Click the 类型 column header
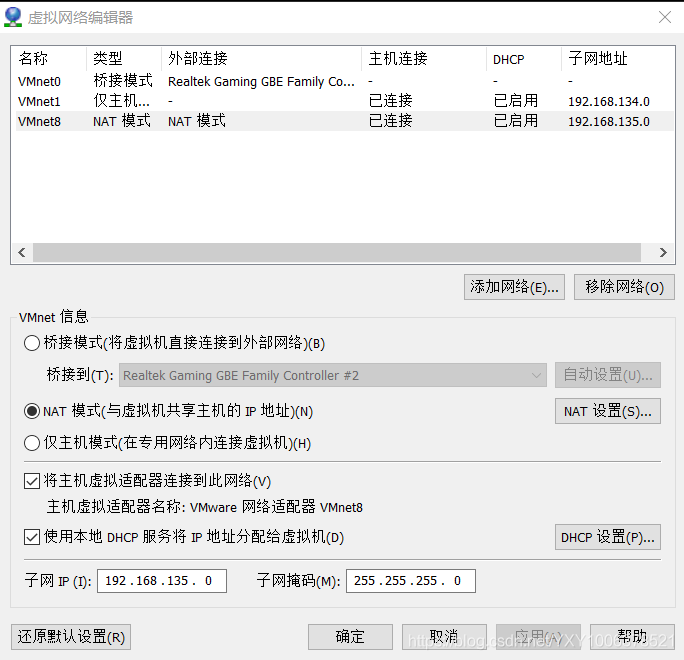 (x=124, y=58)
